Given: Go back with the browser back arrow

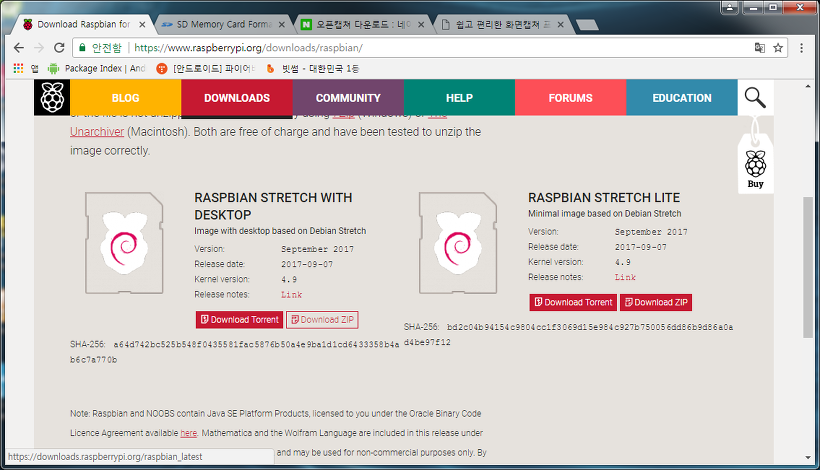Looking at the screenshot, I should (x=19, y=48).
